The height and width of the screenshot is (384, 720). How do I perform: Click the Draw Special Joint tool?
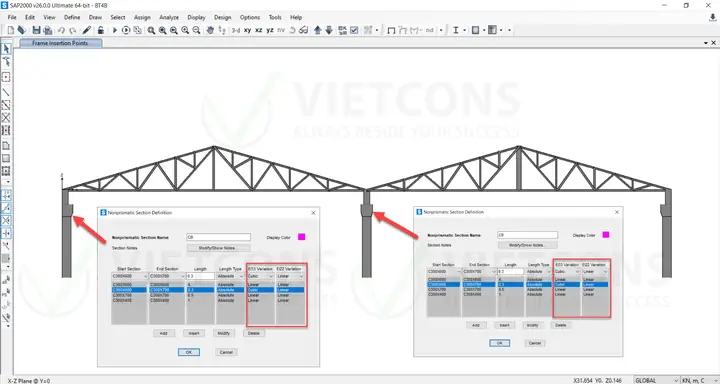click(6, 77)
